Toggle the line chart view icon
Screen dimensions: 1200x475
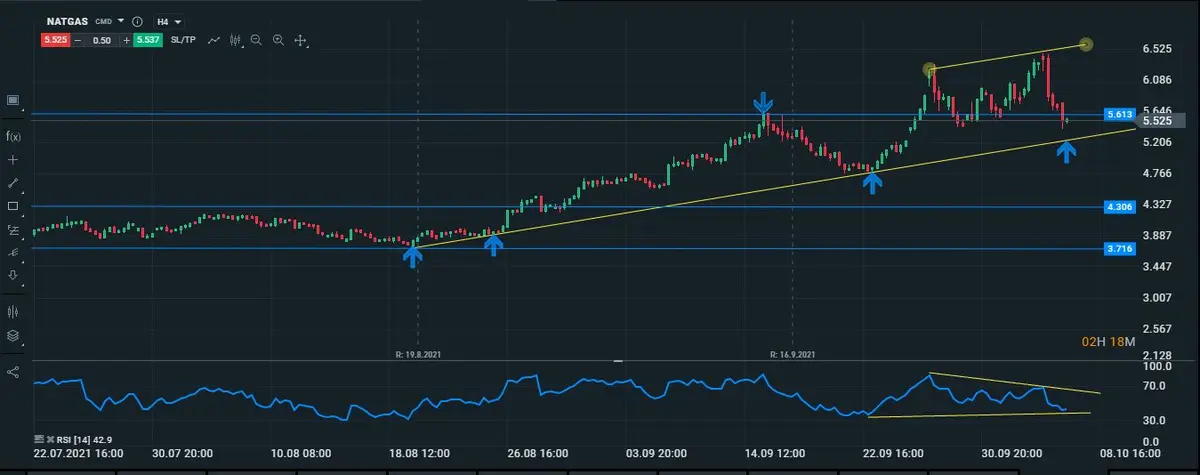tap(214, 40)
